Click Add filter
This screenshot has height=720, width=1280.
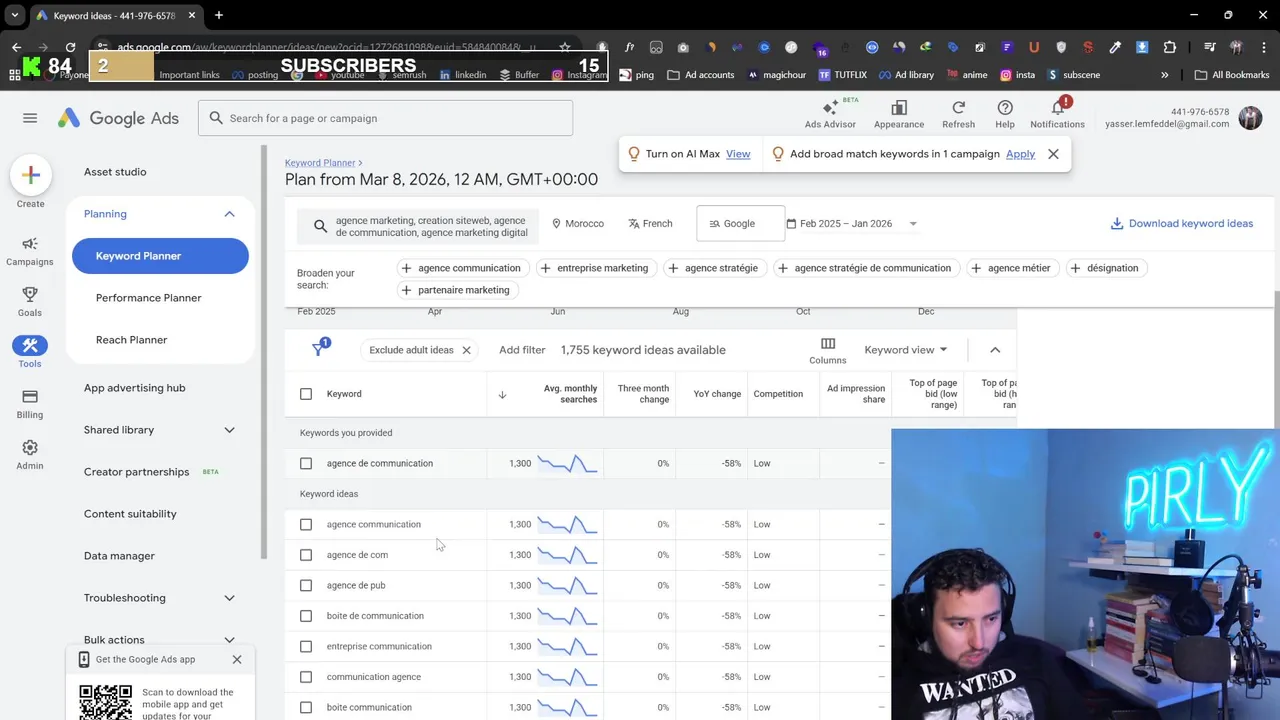point(522,350)
